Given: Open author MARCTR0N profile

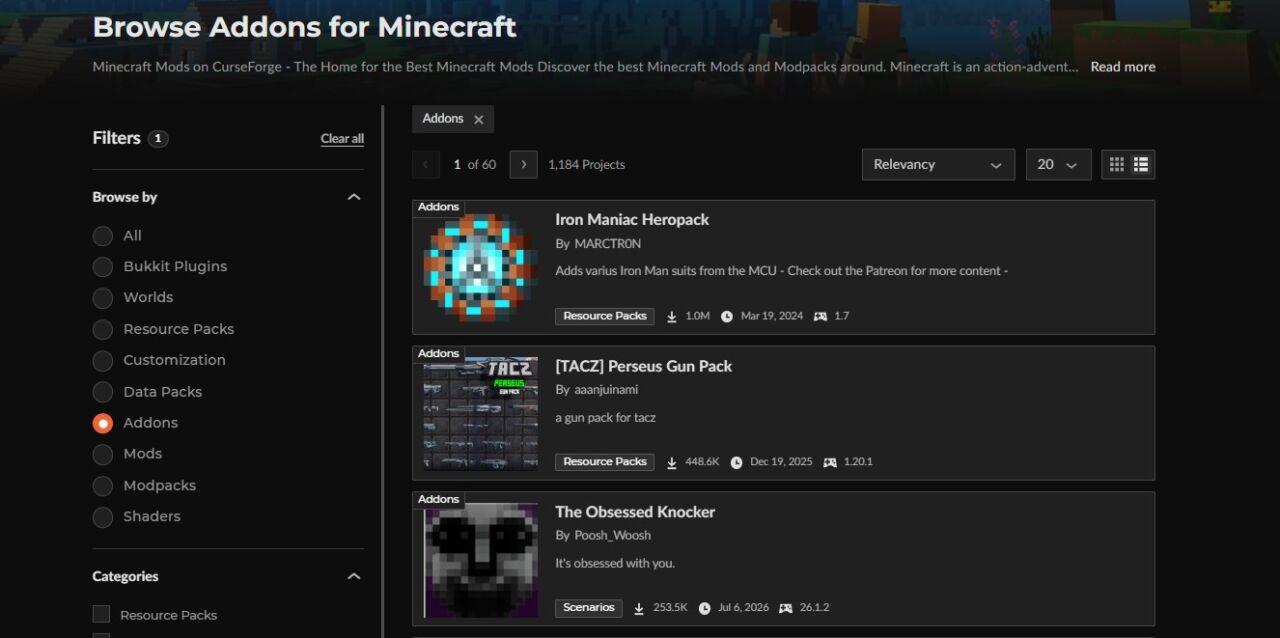Looking at the screenshot, I should 608,244.
